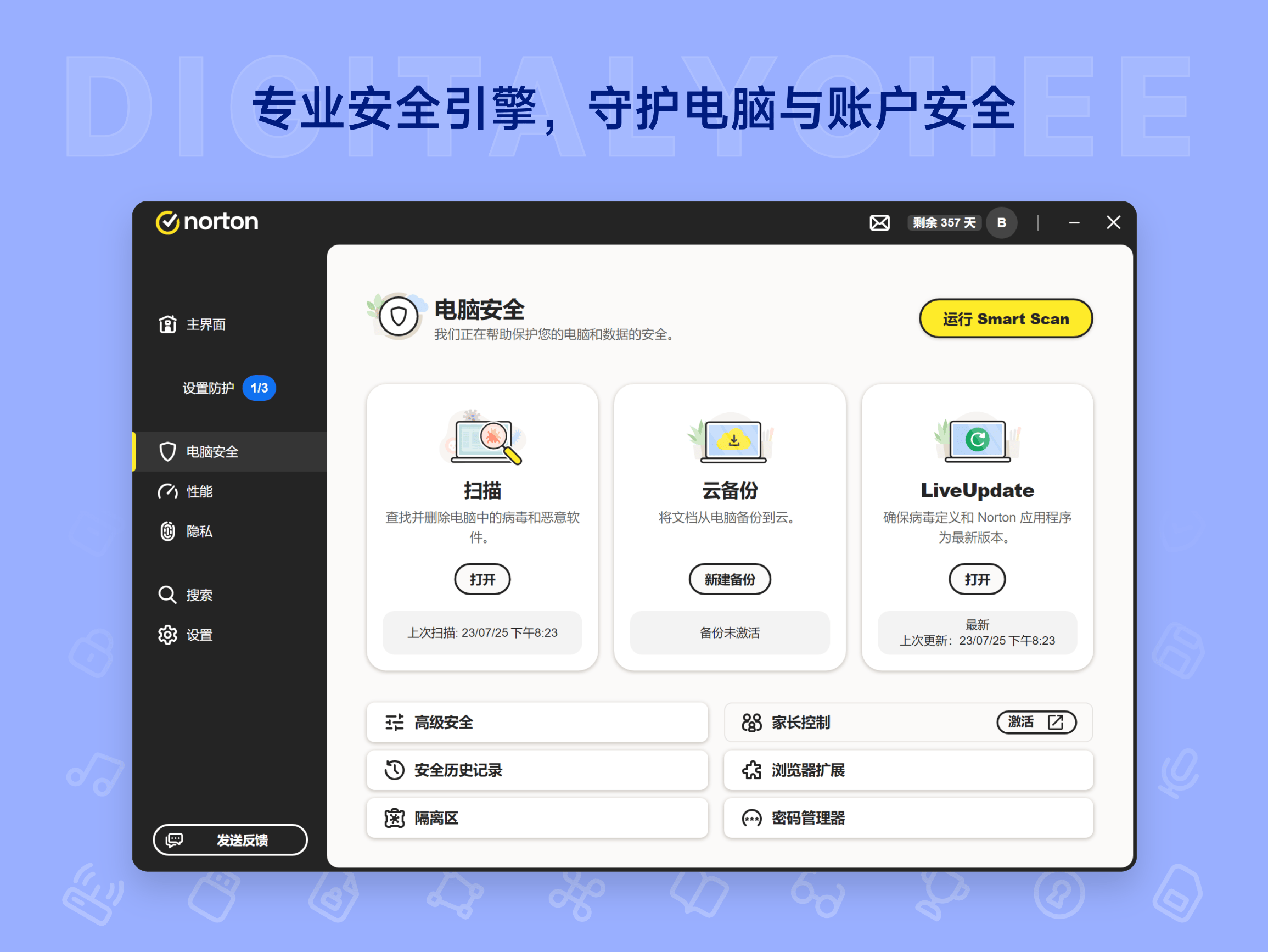Click the Quarantine (隔离区) bug icon
The width and height of the screenshot is (1268, 952).
point(394,818)
